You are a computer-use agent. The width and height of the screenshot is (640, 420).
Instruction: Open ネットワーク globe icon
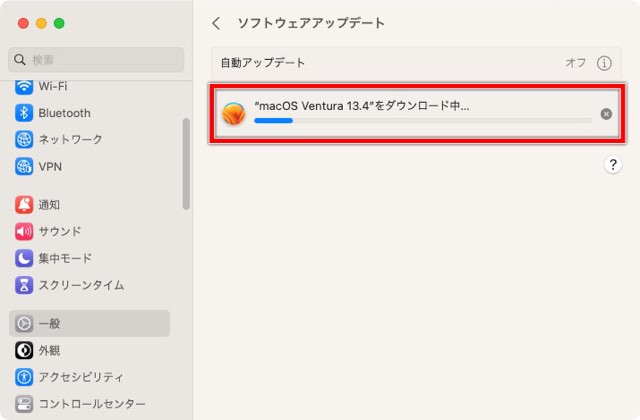[24, 140]
